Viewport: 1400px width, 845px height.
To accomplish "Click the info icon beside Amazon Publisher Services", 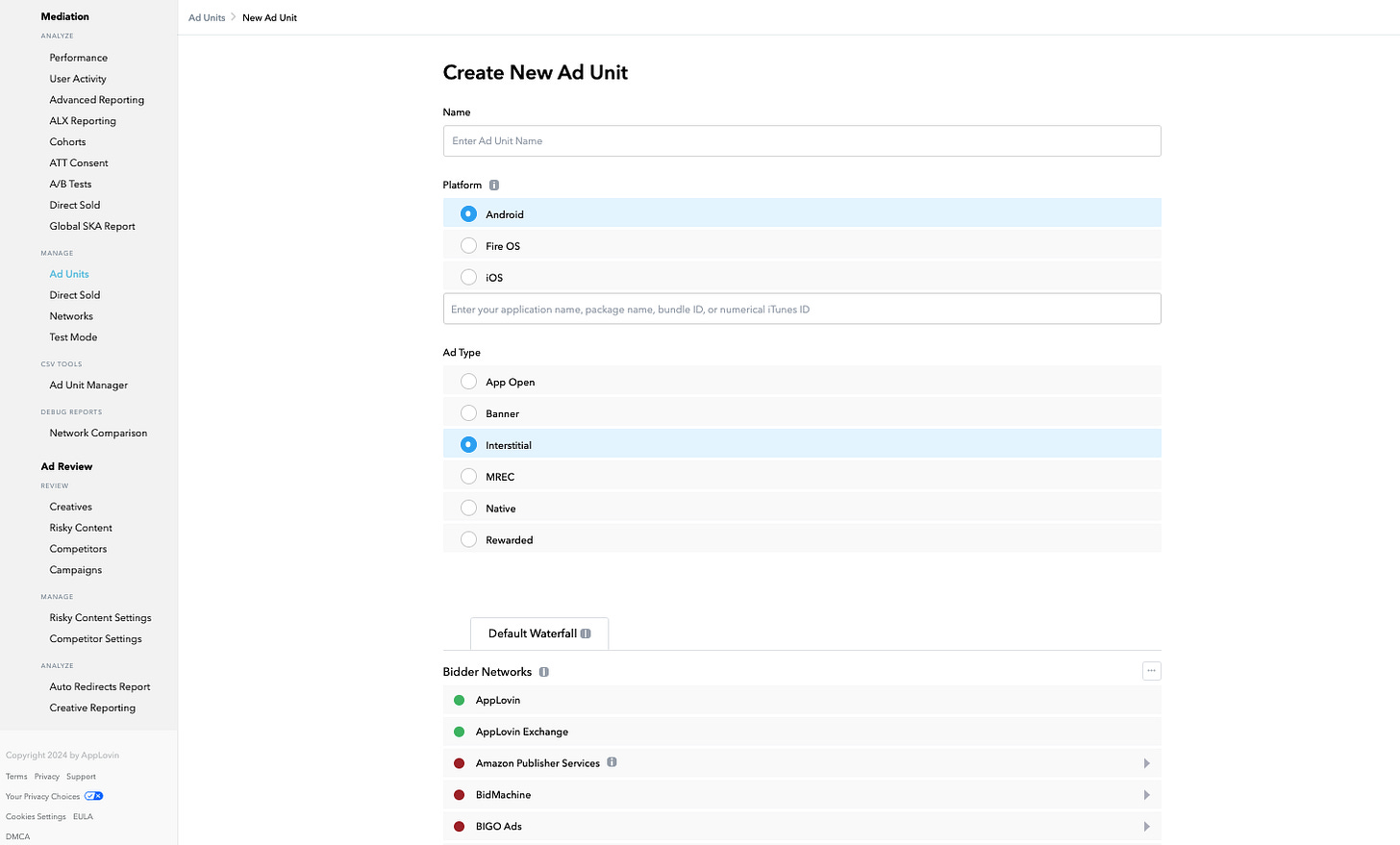I will [x=612, y=762].
